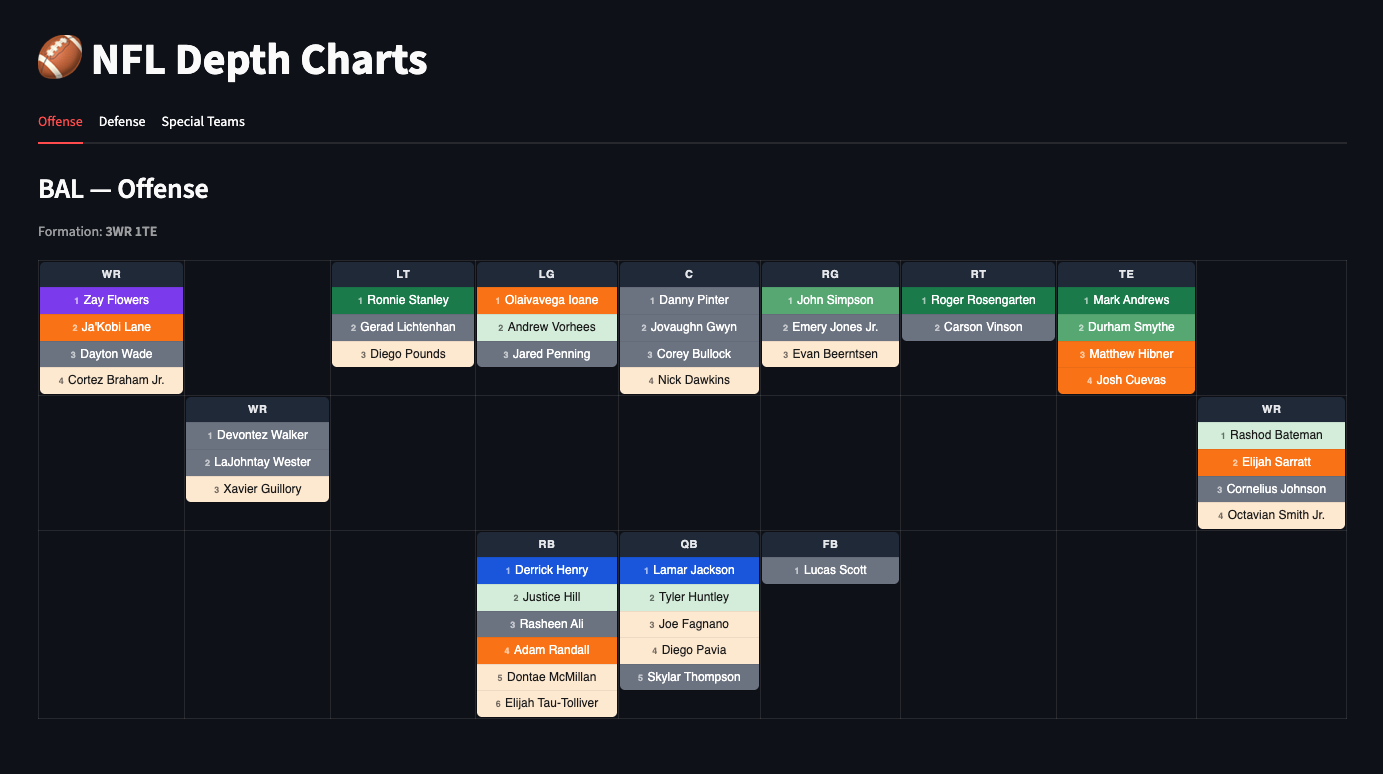Select Olaivavega Ioane at left guard
This screenshot has height=774, width=1383.
click(x=547, y=300)
